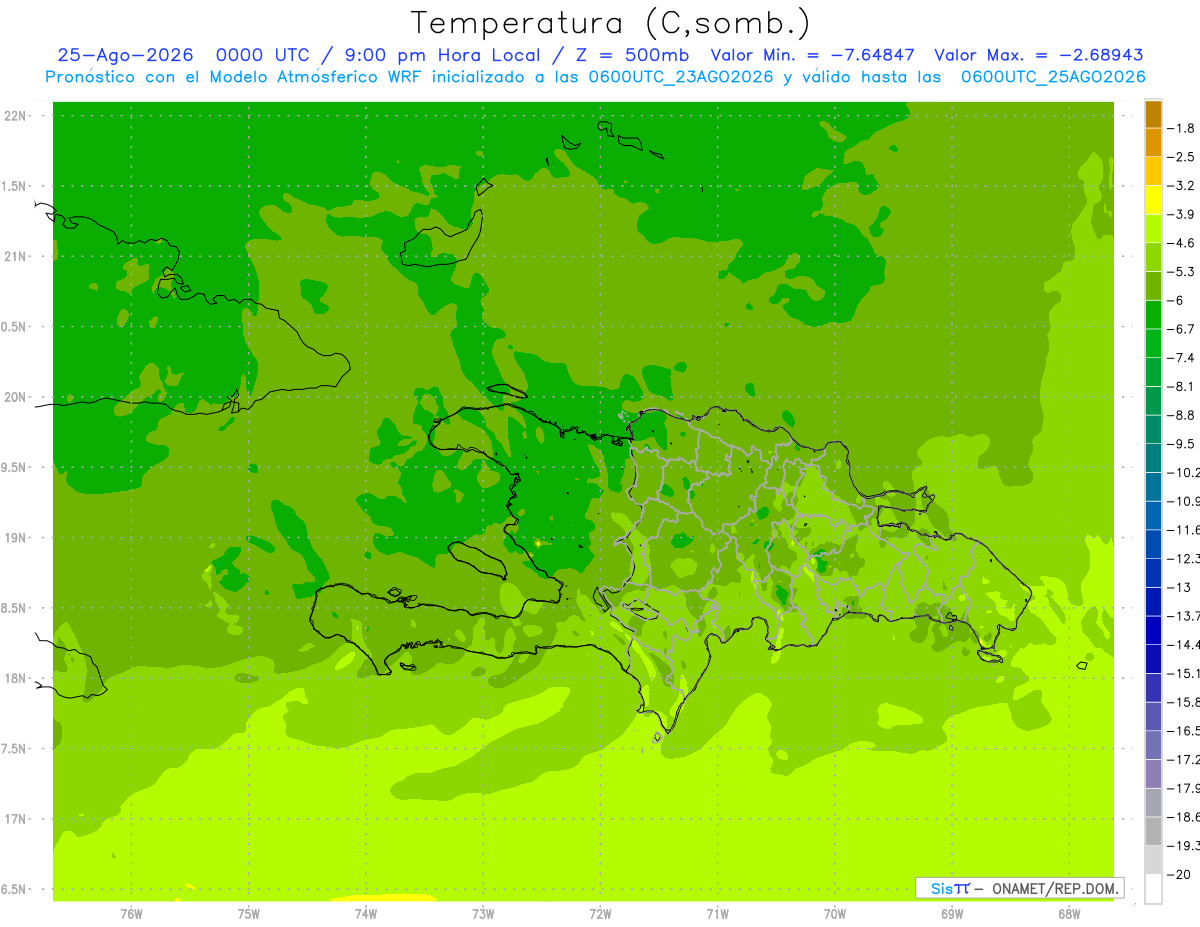1200x927 pixels.
Task: Click the "22N" latitude axis label
Action: pos(14,116)
